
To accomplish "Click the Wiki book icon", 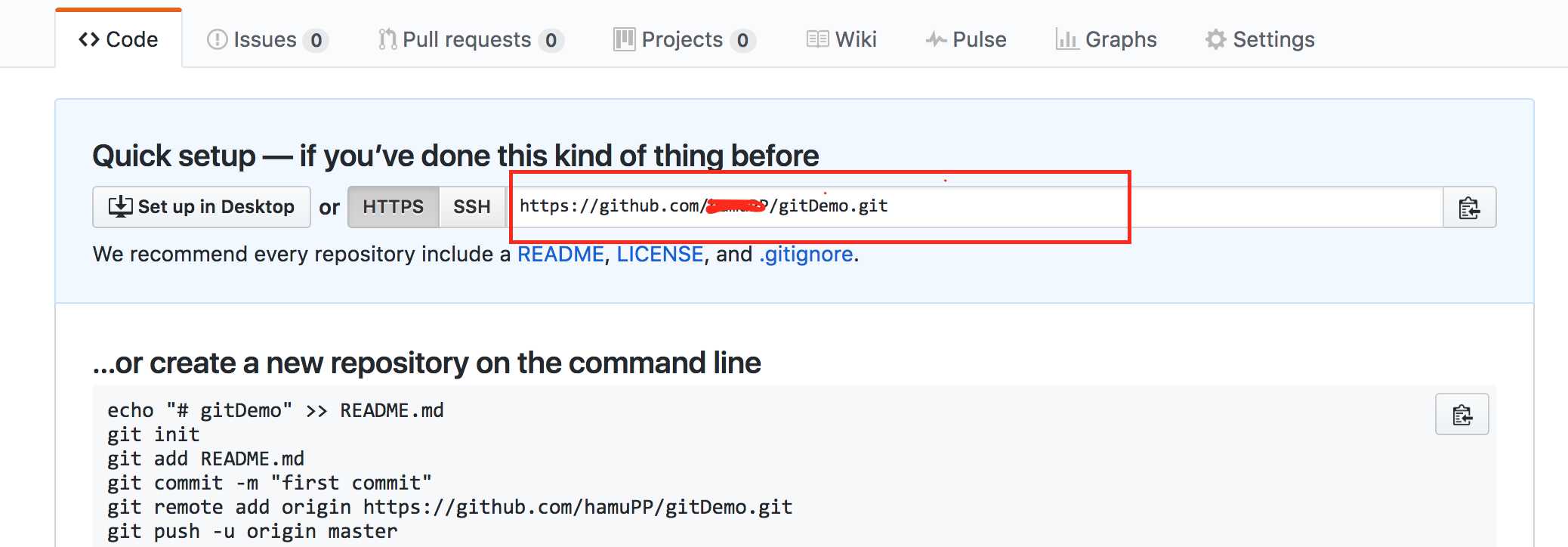I will click(x=817, y=39).
